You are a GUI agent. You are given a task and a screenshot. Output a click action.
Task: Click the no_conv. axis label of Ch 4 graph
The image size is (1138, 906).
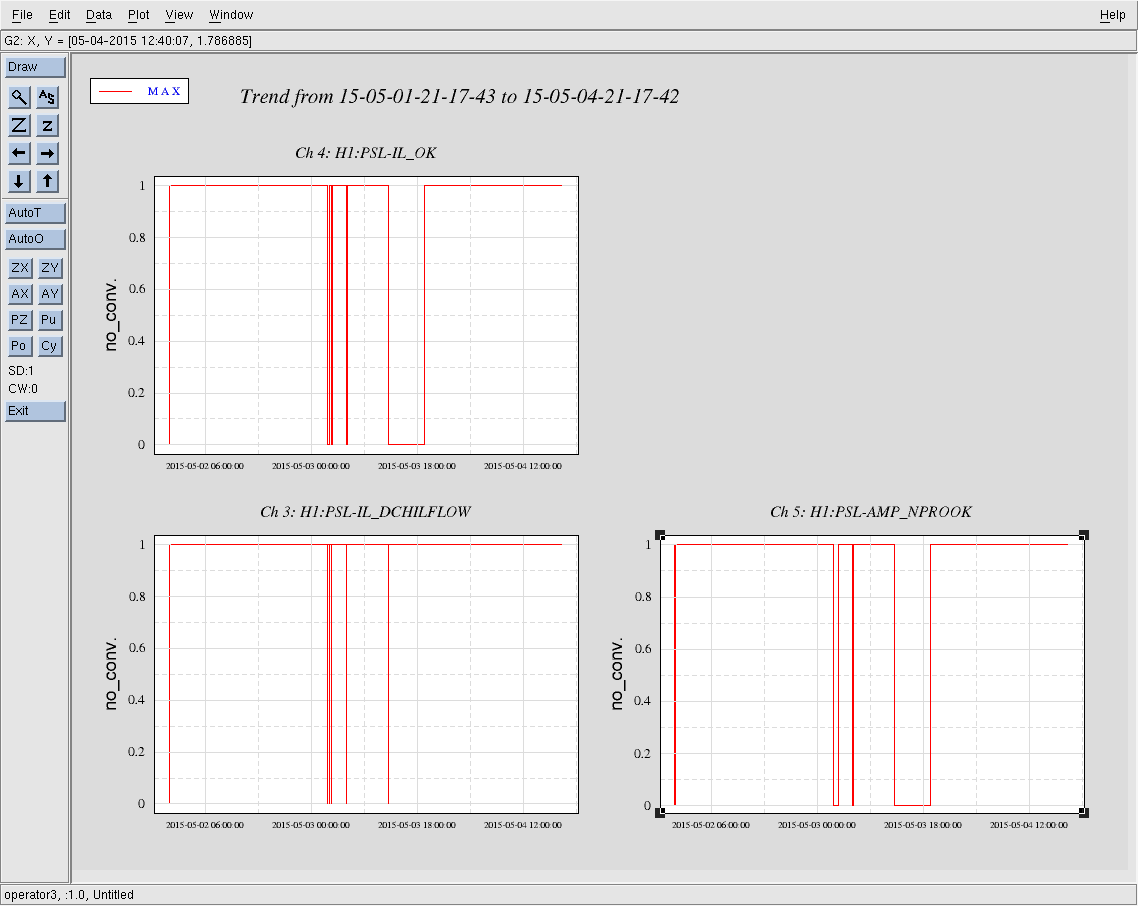pyautogui.click(x=110, y=315)
